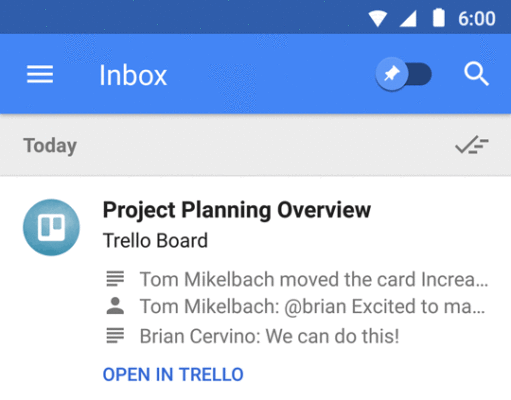Tap the 6:00 clock in status bar
511x400 pixels.
click(x=477, y=19)
